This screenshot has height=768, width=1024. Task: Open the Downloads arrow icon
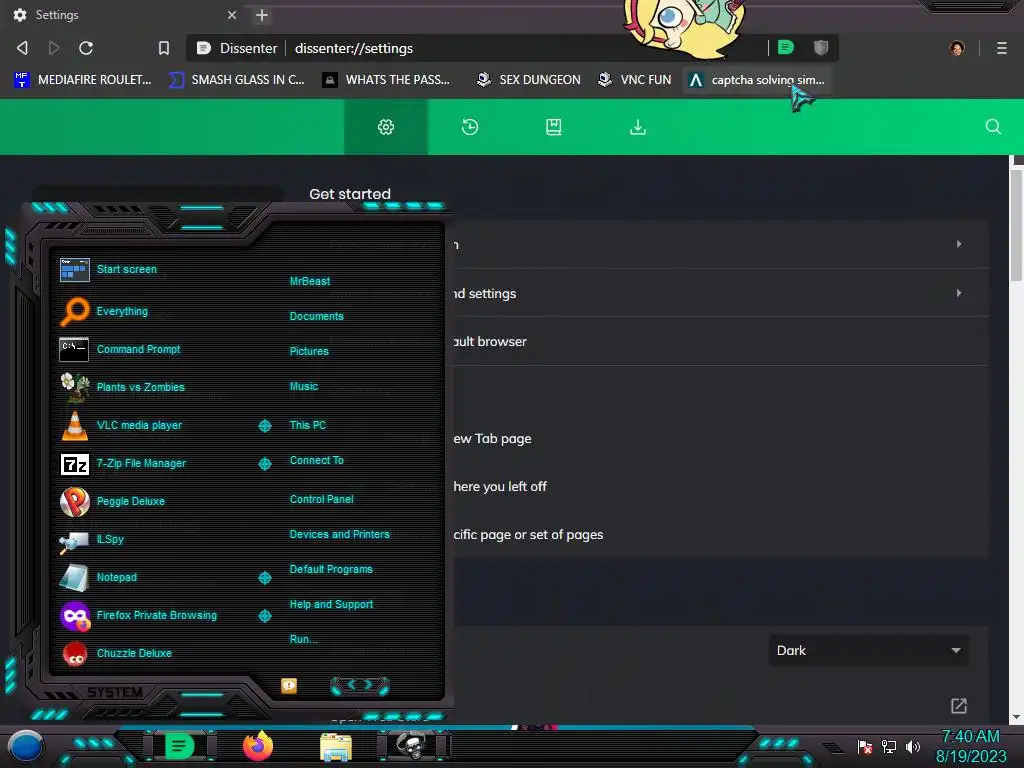[638, 127]
